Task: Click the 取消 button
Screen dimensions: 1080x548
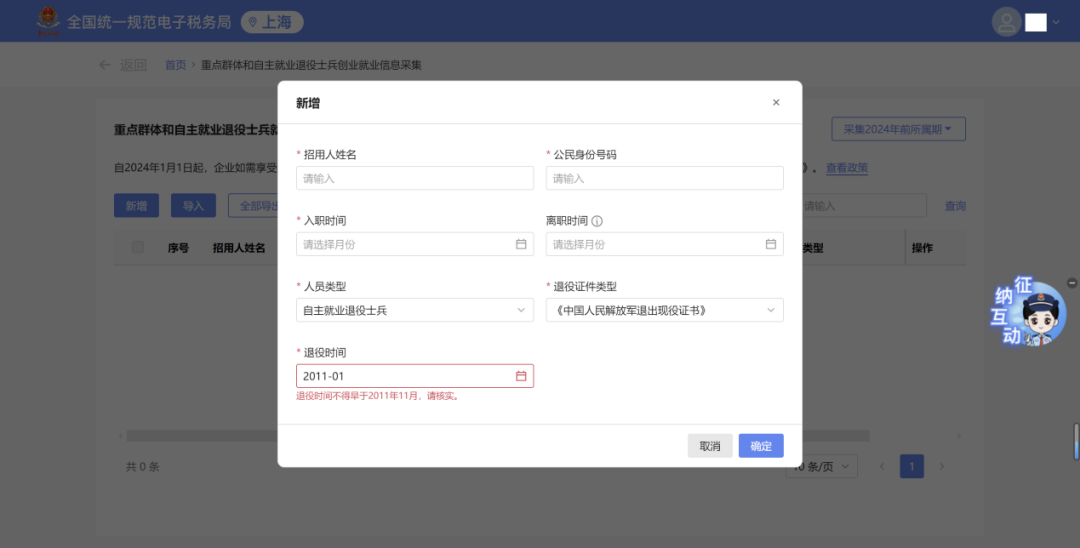Action: coord(710,446)
